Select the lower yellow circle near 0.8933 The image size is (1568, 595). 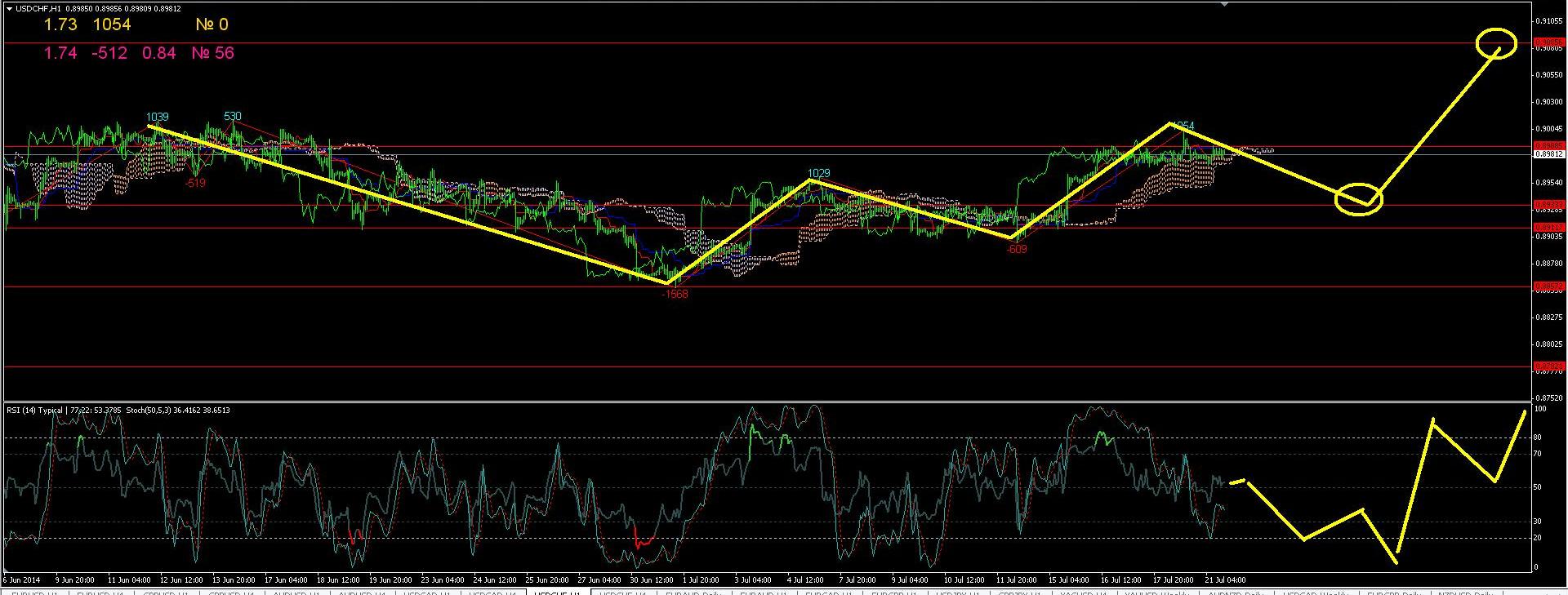1358,199
